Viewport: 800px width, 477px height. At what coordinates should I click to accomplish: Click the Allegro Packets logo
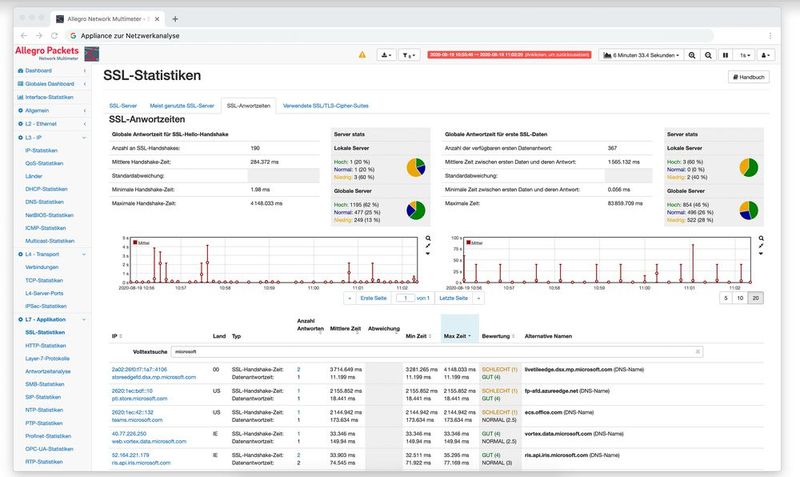tap(50, 51)
